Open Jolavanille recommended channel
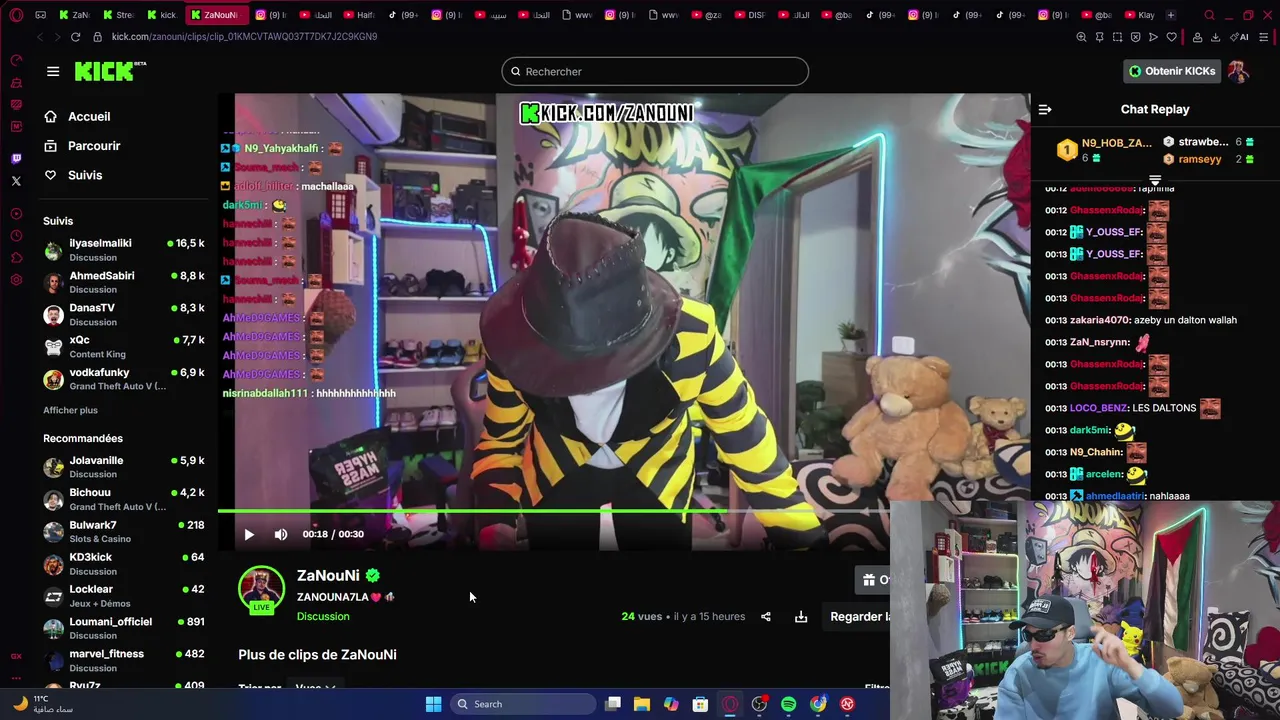 click(124, 467)
